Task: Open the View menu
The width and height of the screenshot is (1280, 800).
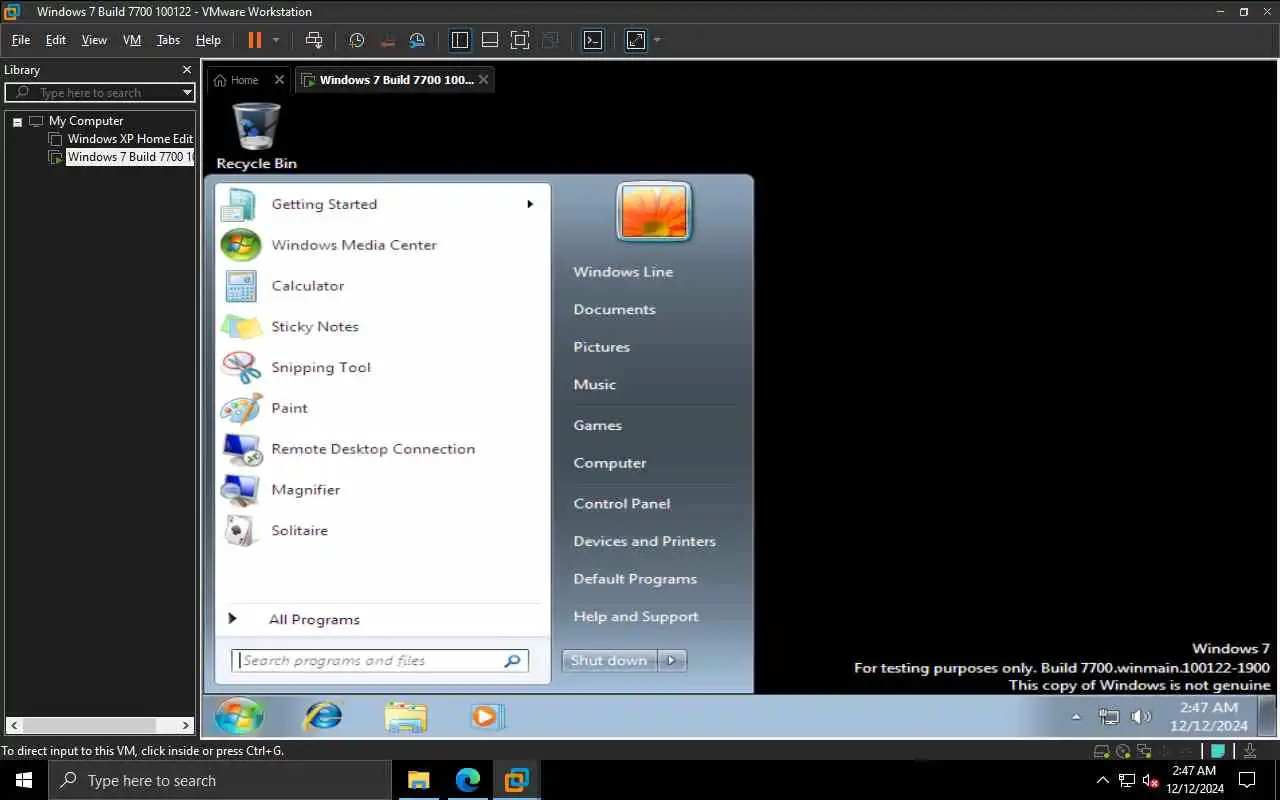Action: 94,40
